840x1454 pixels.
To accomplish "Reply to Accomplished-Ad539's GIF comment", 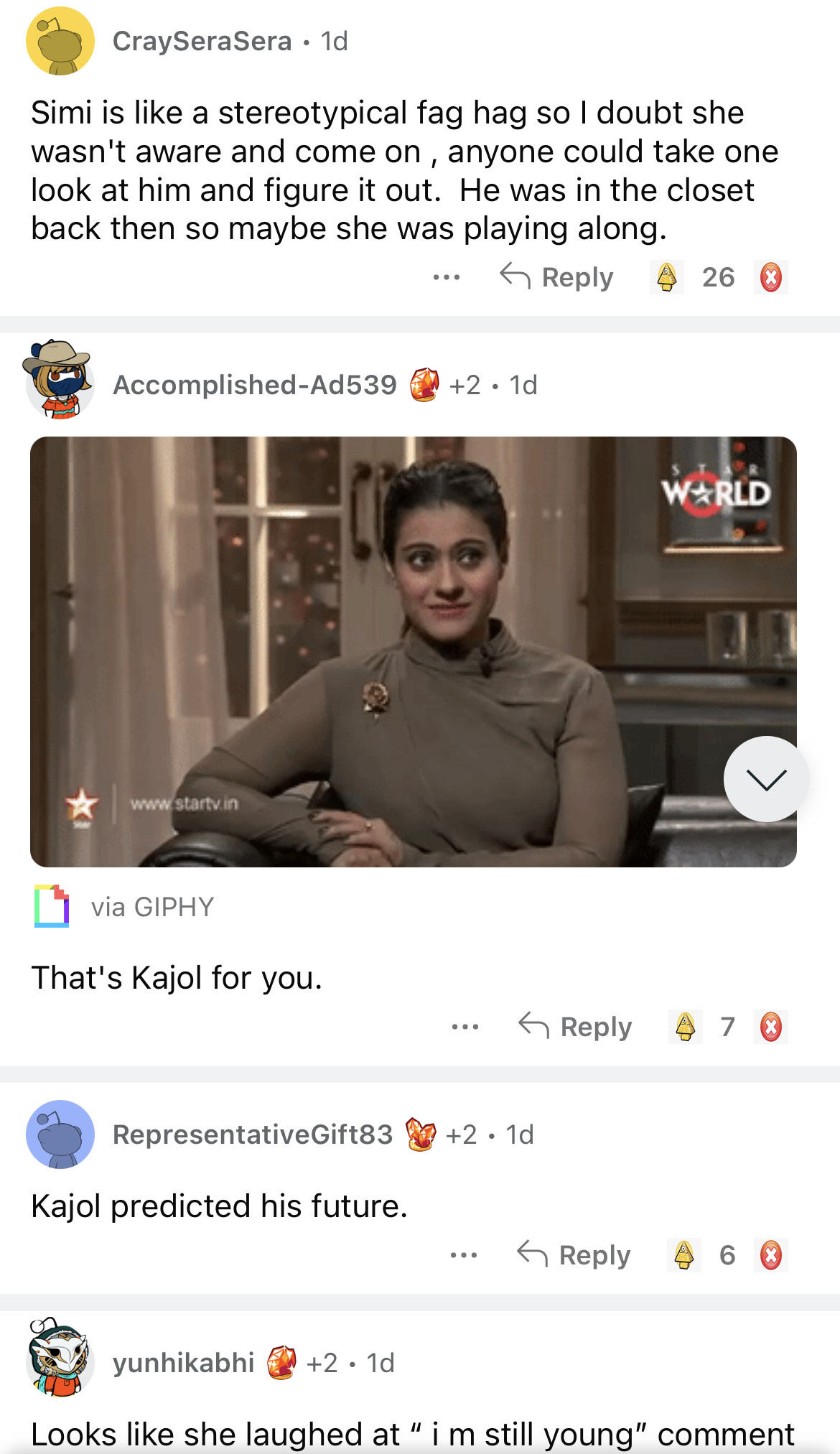I will (575, 1027).
